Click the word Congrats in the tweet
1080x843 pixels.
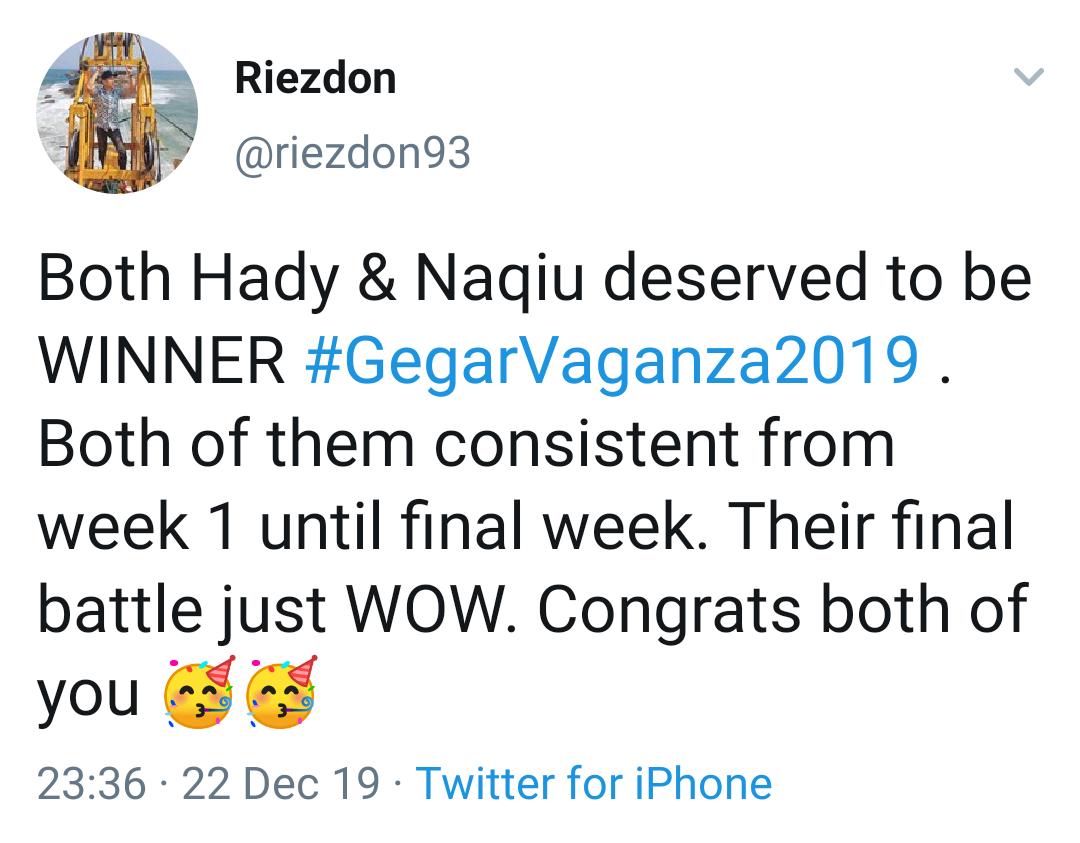point(669,610)
